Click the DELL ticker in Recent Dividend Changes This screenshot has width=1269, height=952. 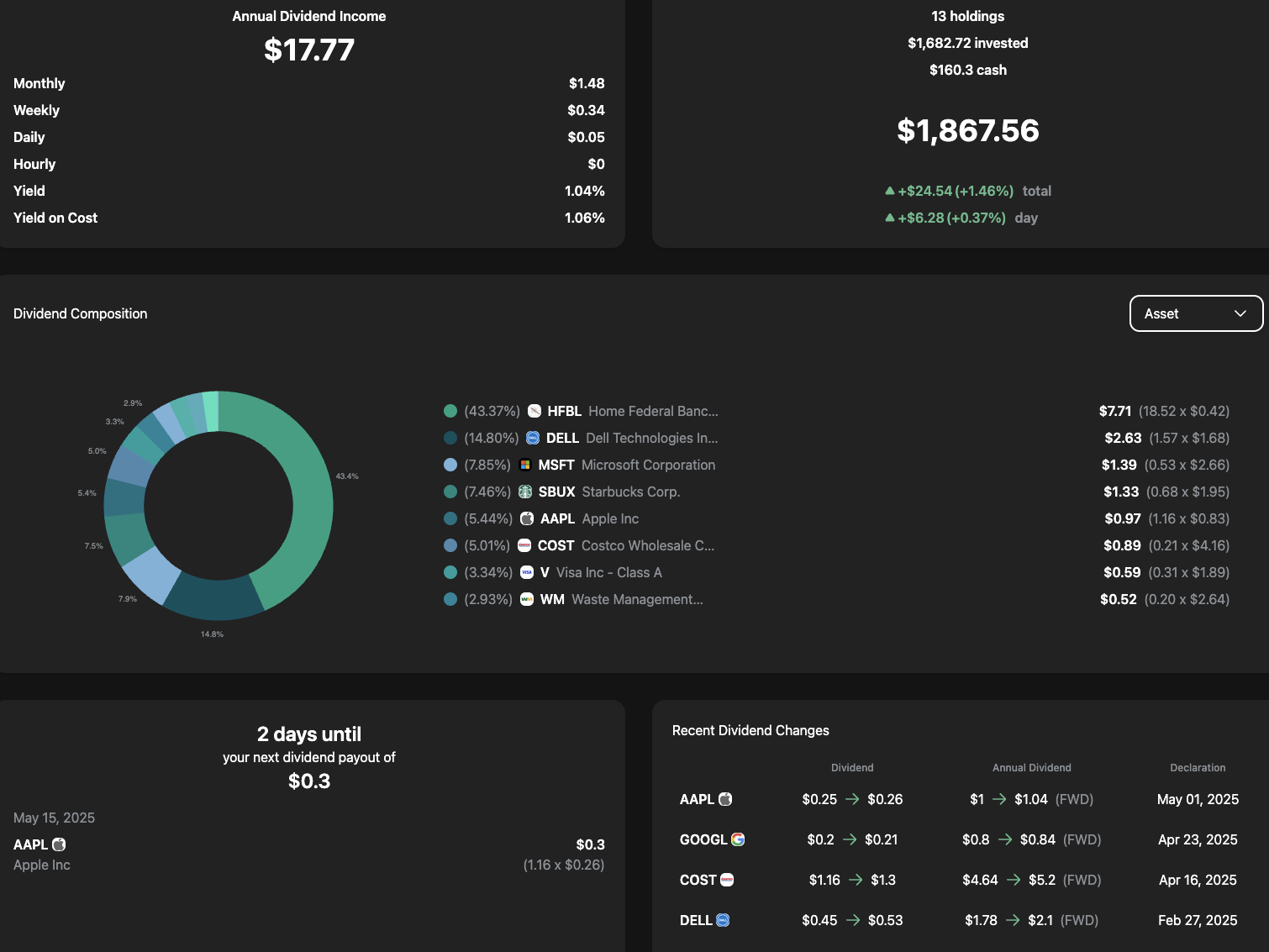[x=696, y=920]
